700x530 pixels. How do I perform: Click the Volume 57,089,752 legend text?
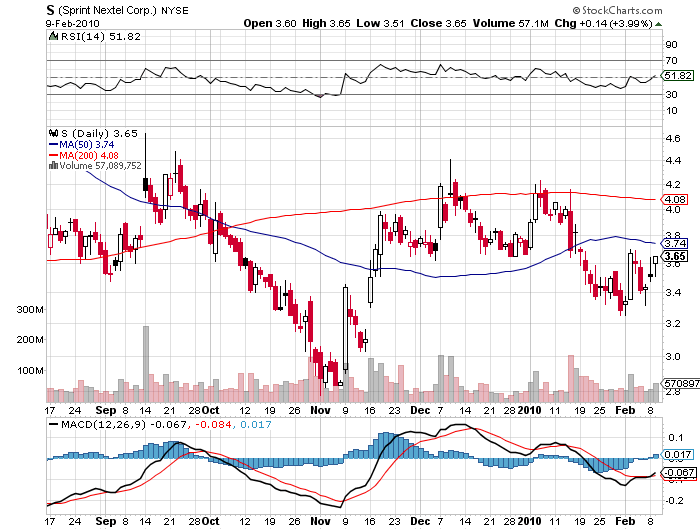tap(100, 166)
